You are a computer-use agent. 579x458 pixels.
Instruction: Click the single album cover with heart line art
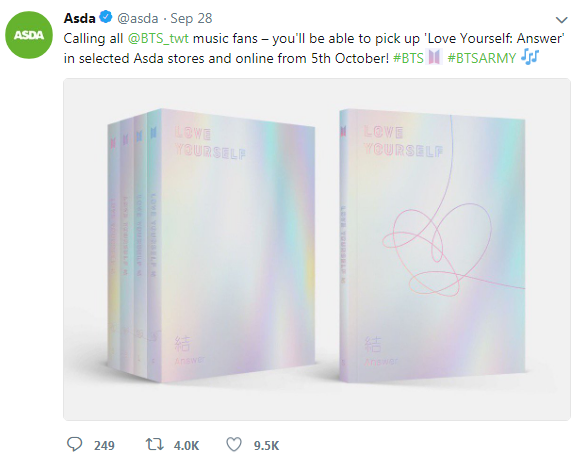(432, 246)
